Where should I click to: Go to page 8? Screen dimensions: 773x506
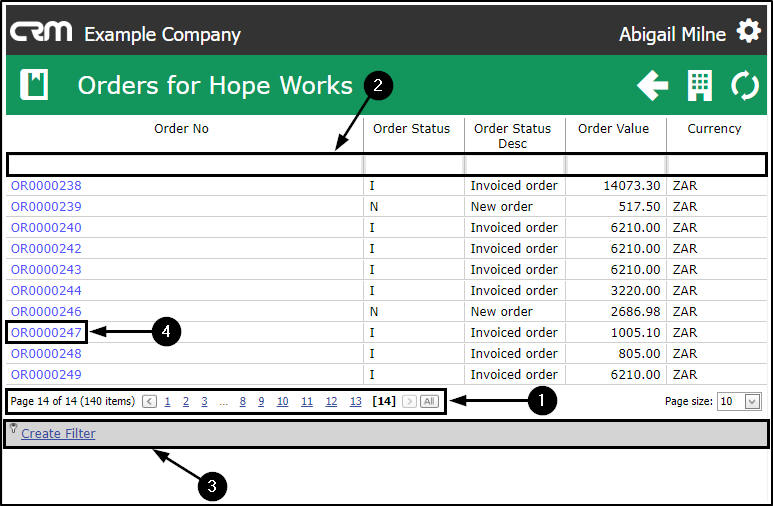click(243, 401)
